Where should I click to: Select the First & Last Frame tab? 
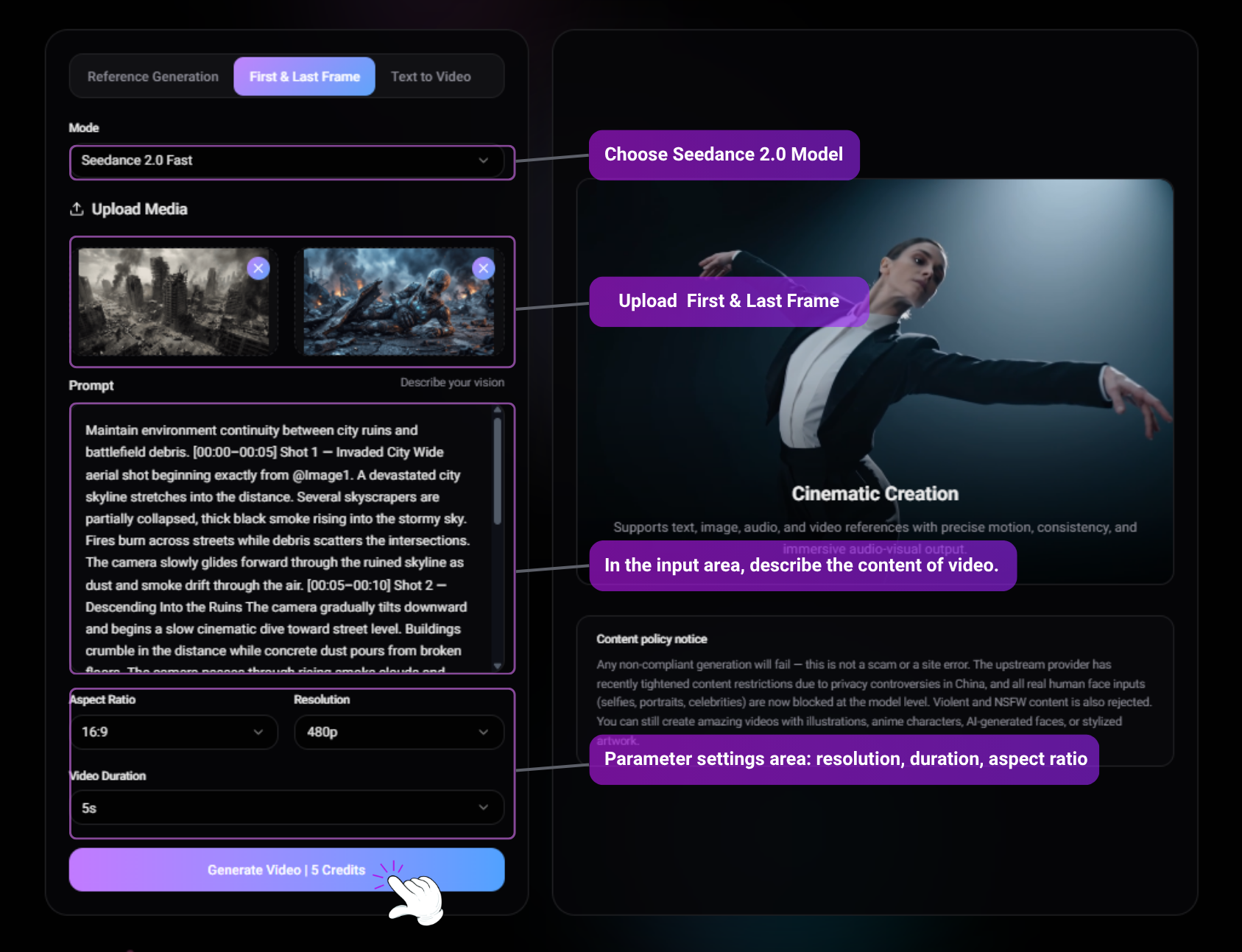pyautogui.click(x=304, y=77)
